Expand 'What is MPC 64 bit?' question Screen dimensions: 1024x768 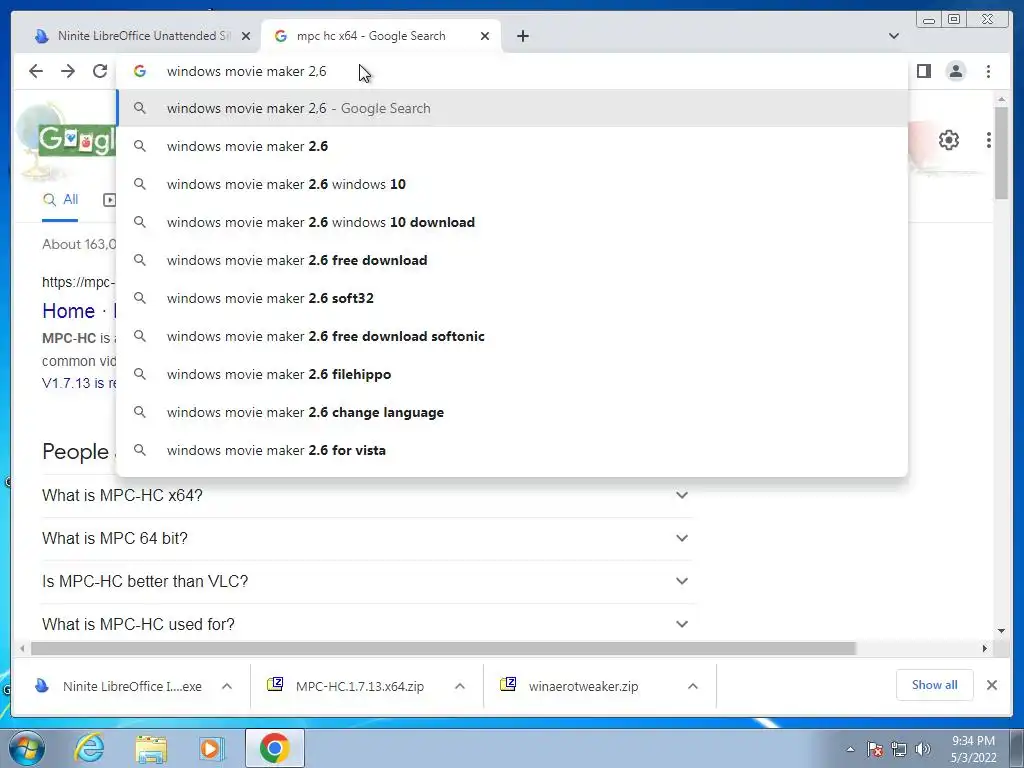coord(367,539)
